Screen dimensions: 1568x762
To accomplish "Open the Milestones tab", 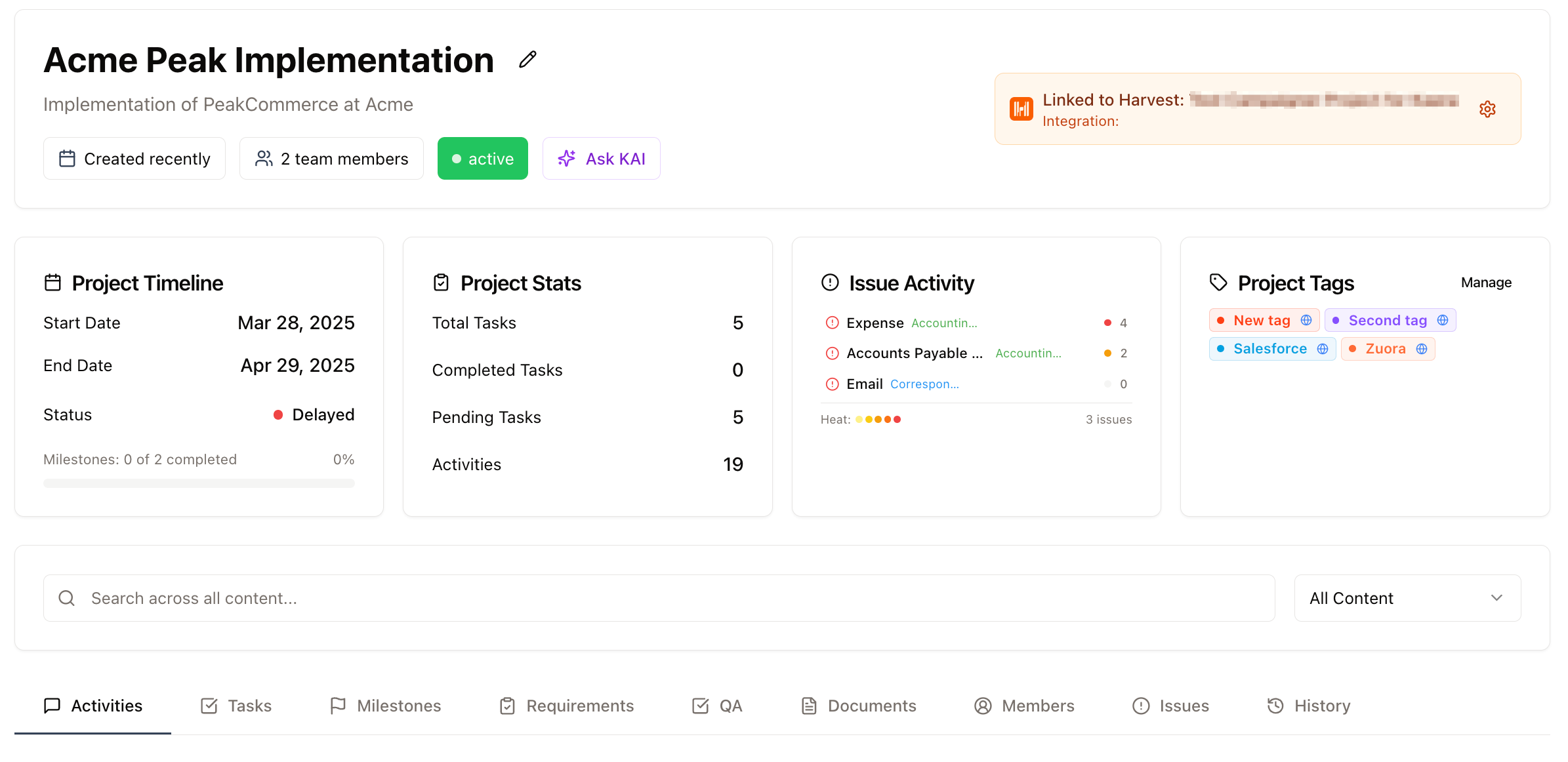I will coord(386,706).
